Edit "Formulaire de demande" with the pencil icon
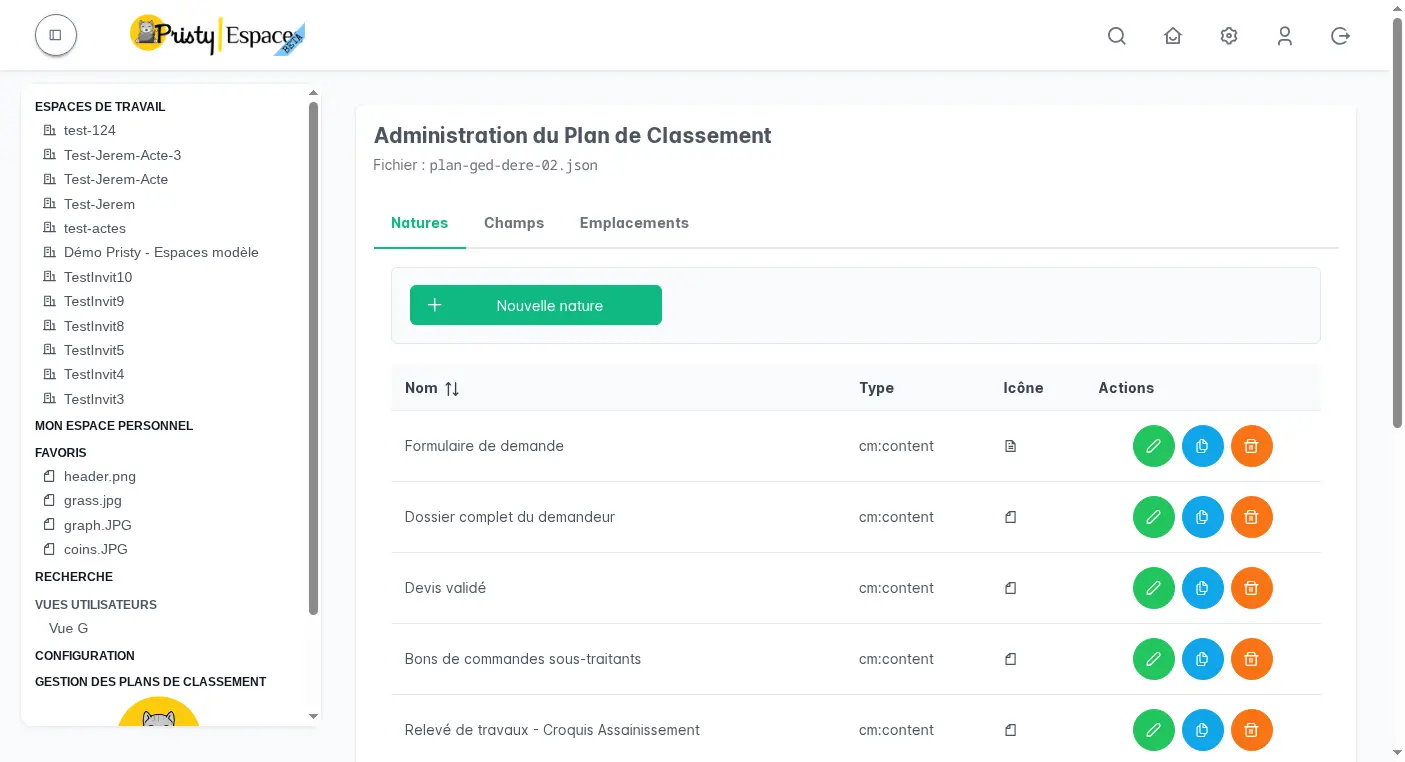The image size is (1405, 762). click(x=1153, y=446)
